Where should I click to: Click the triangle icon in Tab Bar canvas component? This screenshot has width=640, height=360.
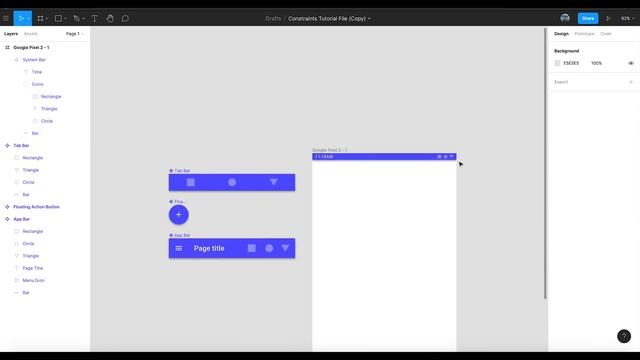(x=273, y=182)
